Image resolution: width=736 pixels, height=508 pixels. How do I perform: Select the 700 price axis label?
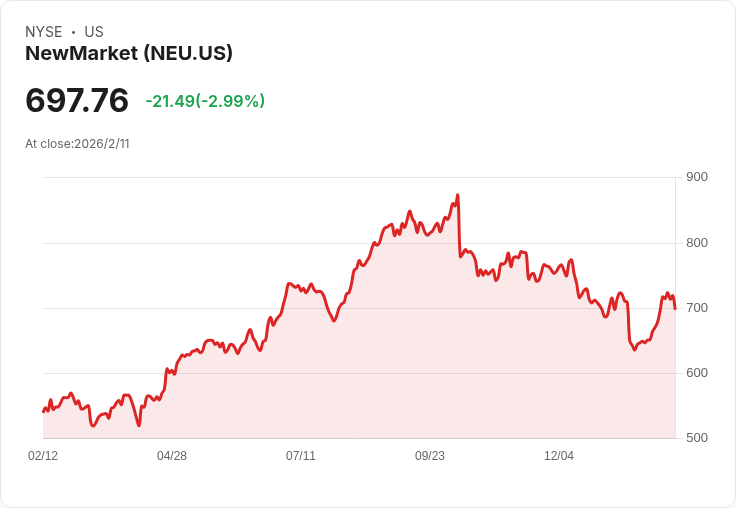pyautogui.click(x=697, y=308)
